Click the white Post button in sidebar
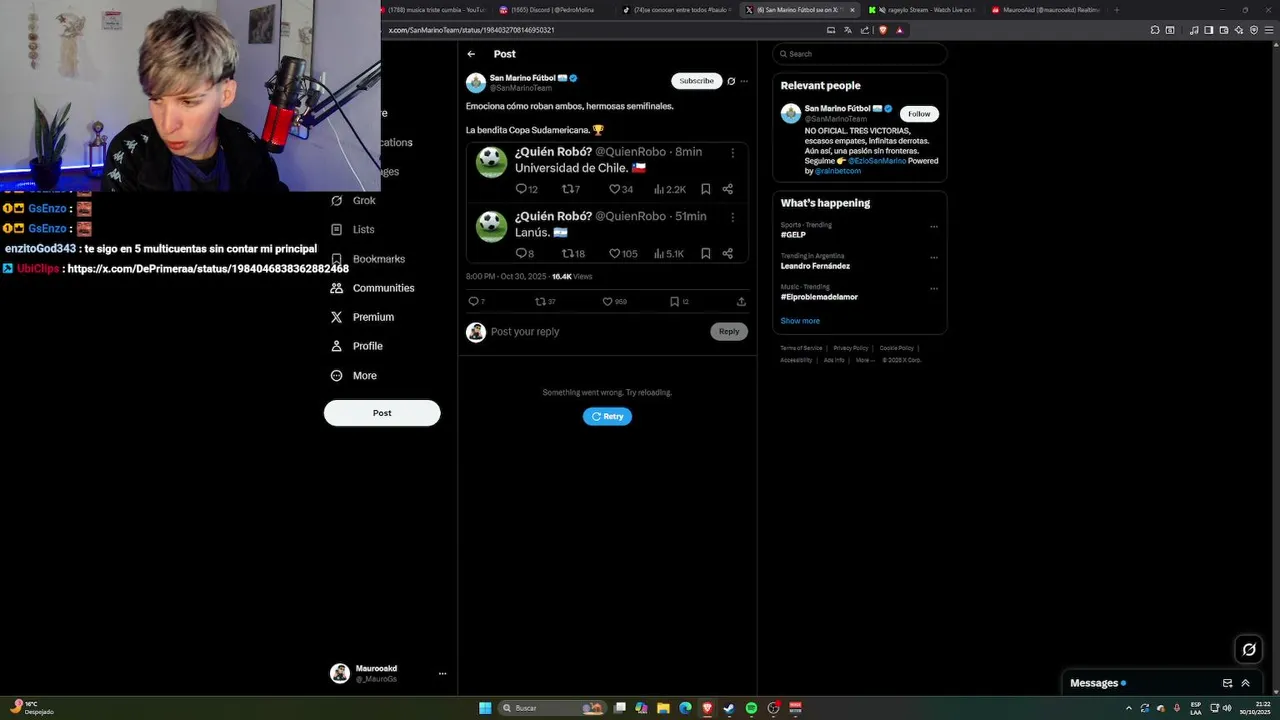 click(382, 413)
